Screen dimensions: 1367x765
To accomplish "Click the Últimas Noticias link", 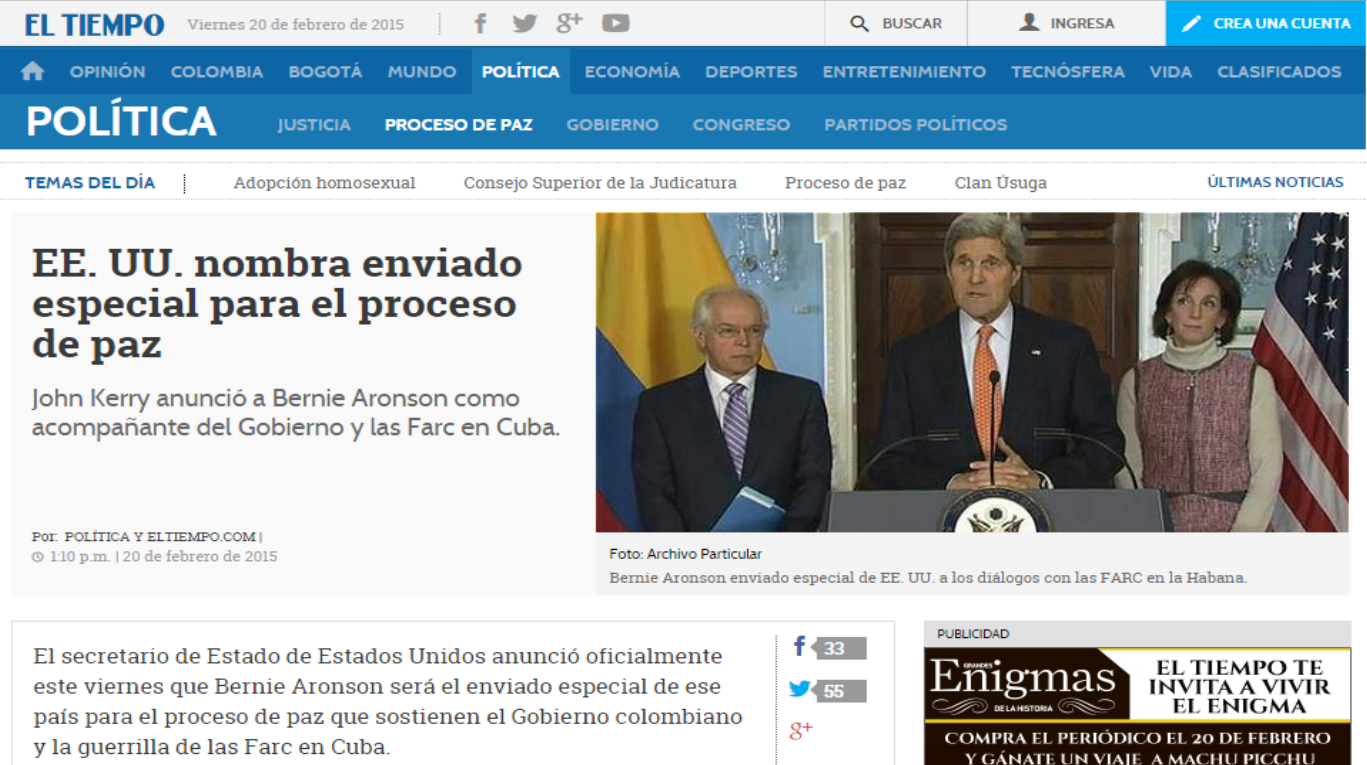I will (1275, 182).
